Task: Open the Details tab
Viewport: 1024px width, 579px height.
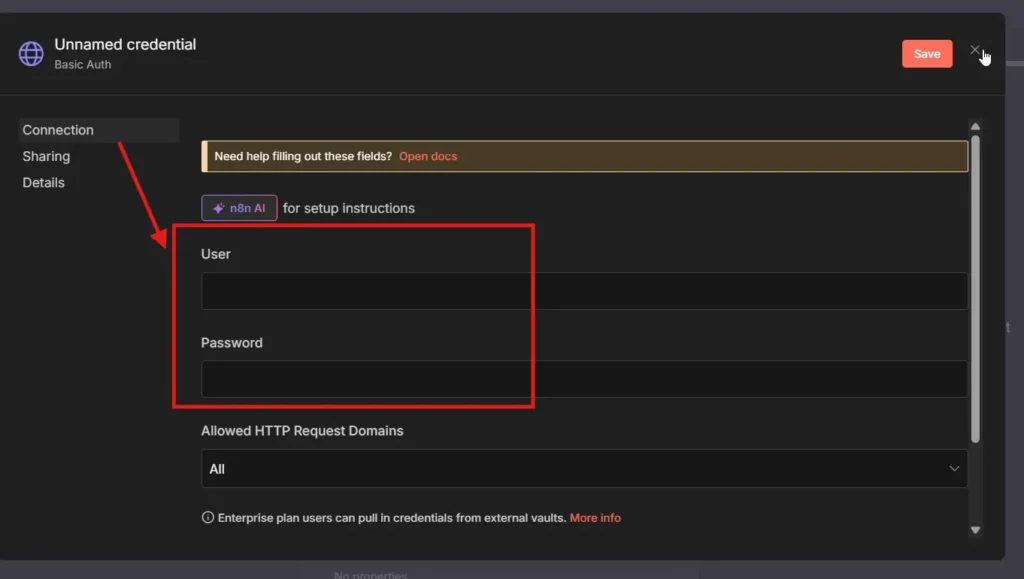Action: coord(43,182)
